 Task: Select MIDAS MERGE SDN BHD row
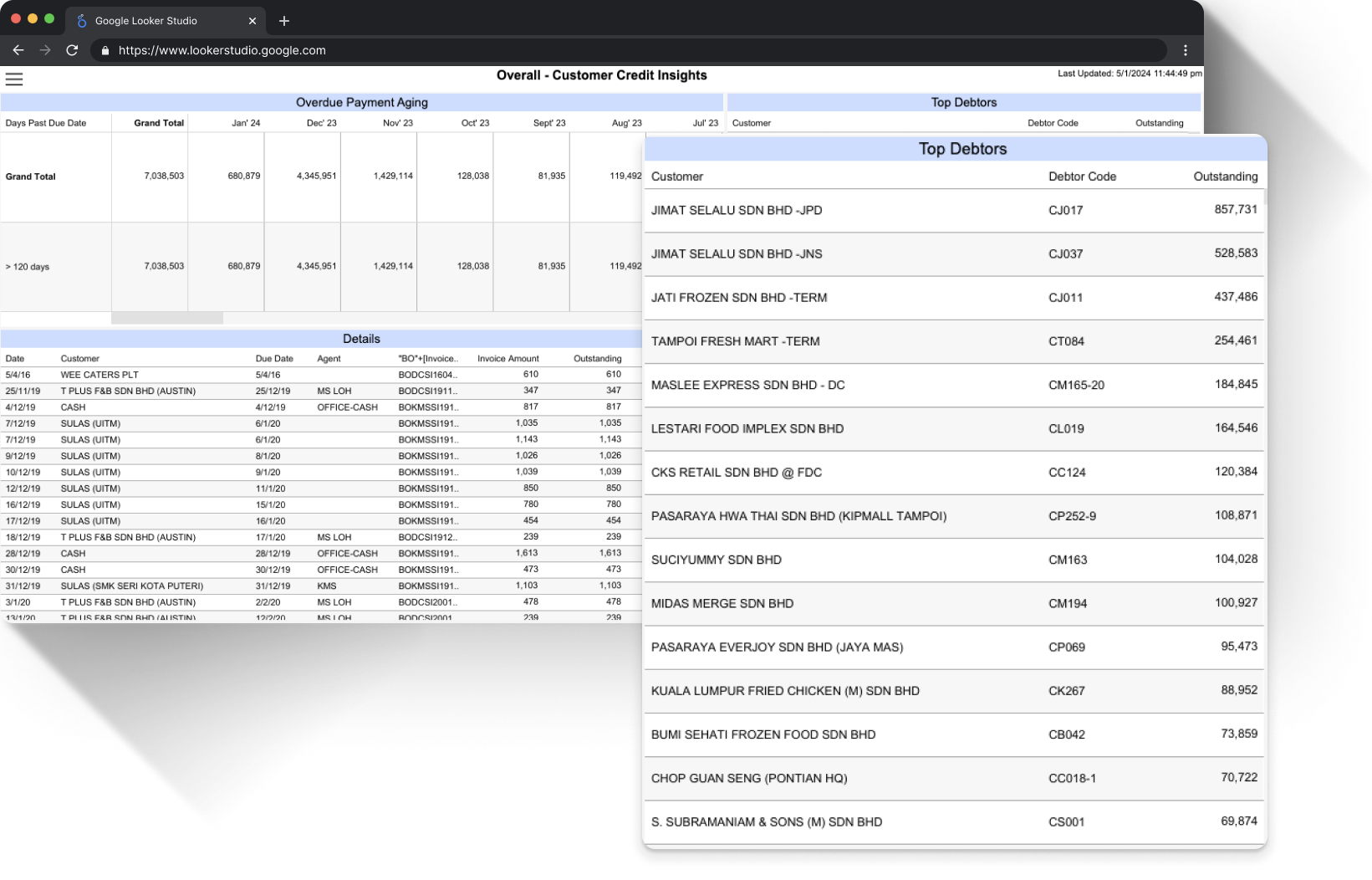click(953, 604)
